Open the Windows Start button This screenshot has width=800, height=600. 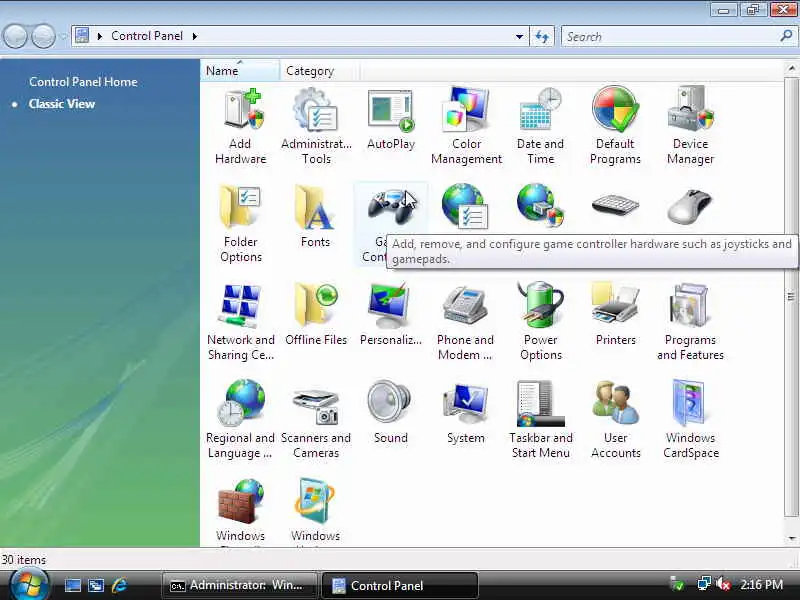[x=29, y=585]
